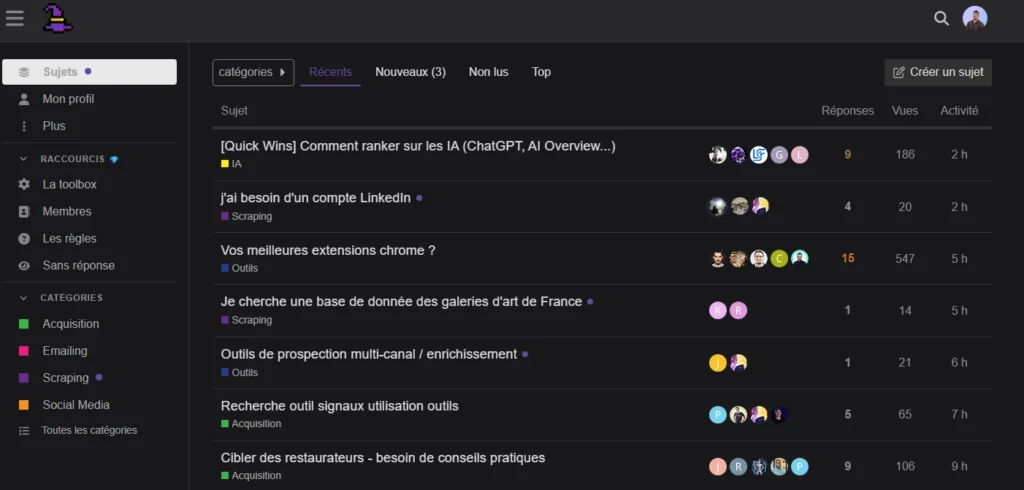Viewport: 1024px width, 490px height.
Task: Open the Membres page
Action: coord(67,212)
